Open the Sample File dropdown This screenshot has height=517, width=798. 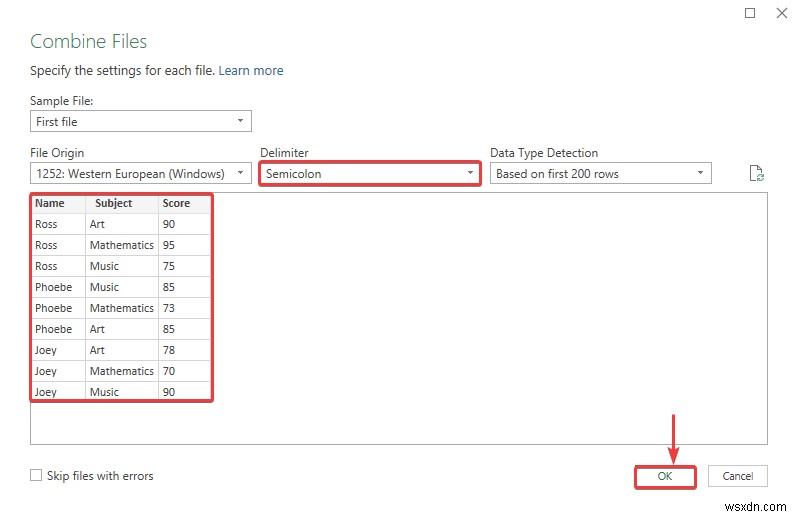[x=140, y=122]
